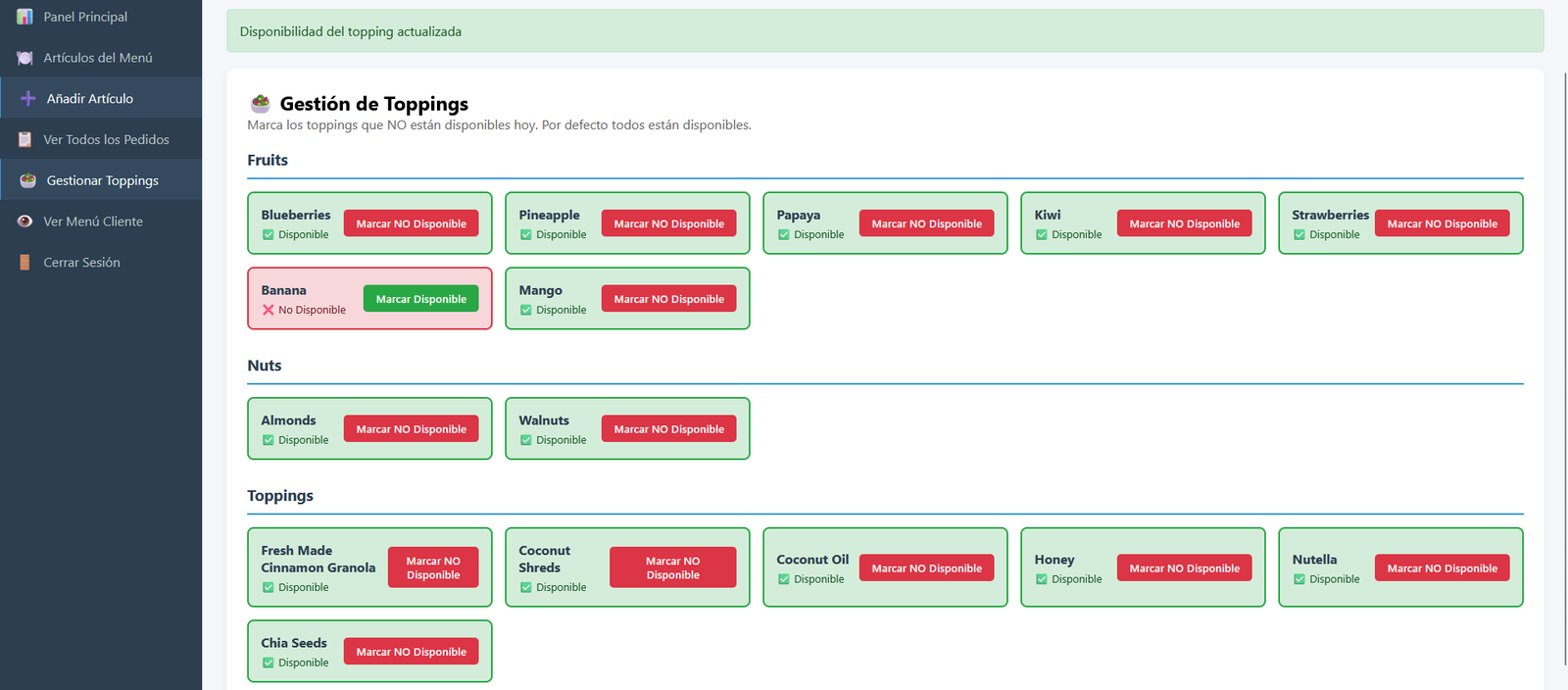Click the salad bowl icon for Gestionar Toppings
This screenshot has width=1568, height=690.
point(27,180)
